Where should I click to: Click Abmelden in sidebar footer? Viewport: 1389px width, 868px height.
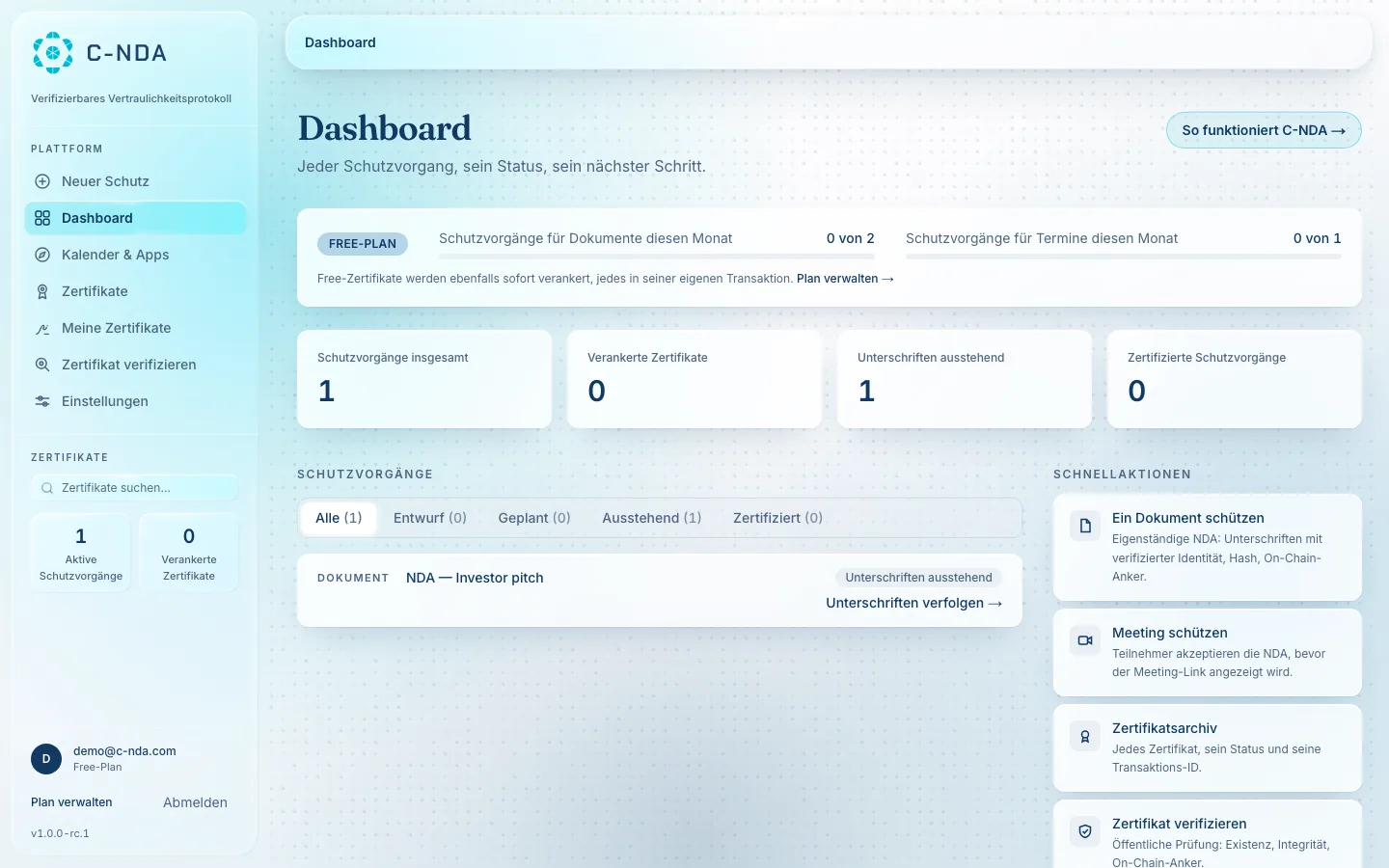195,802
